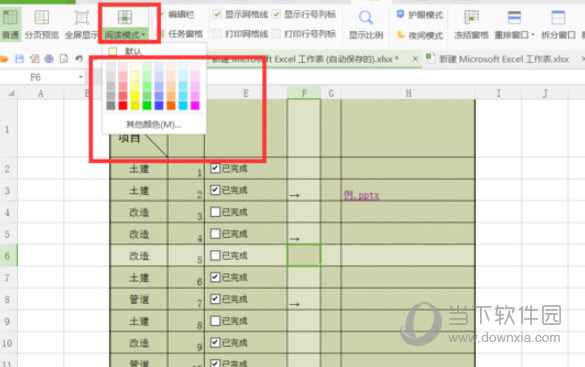Check 已完成 box in row 4
585x367 pixels.
(215, 212)
